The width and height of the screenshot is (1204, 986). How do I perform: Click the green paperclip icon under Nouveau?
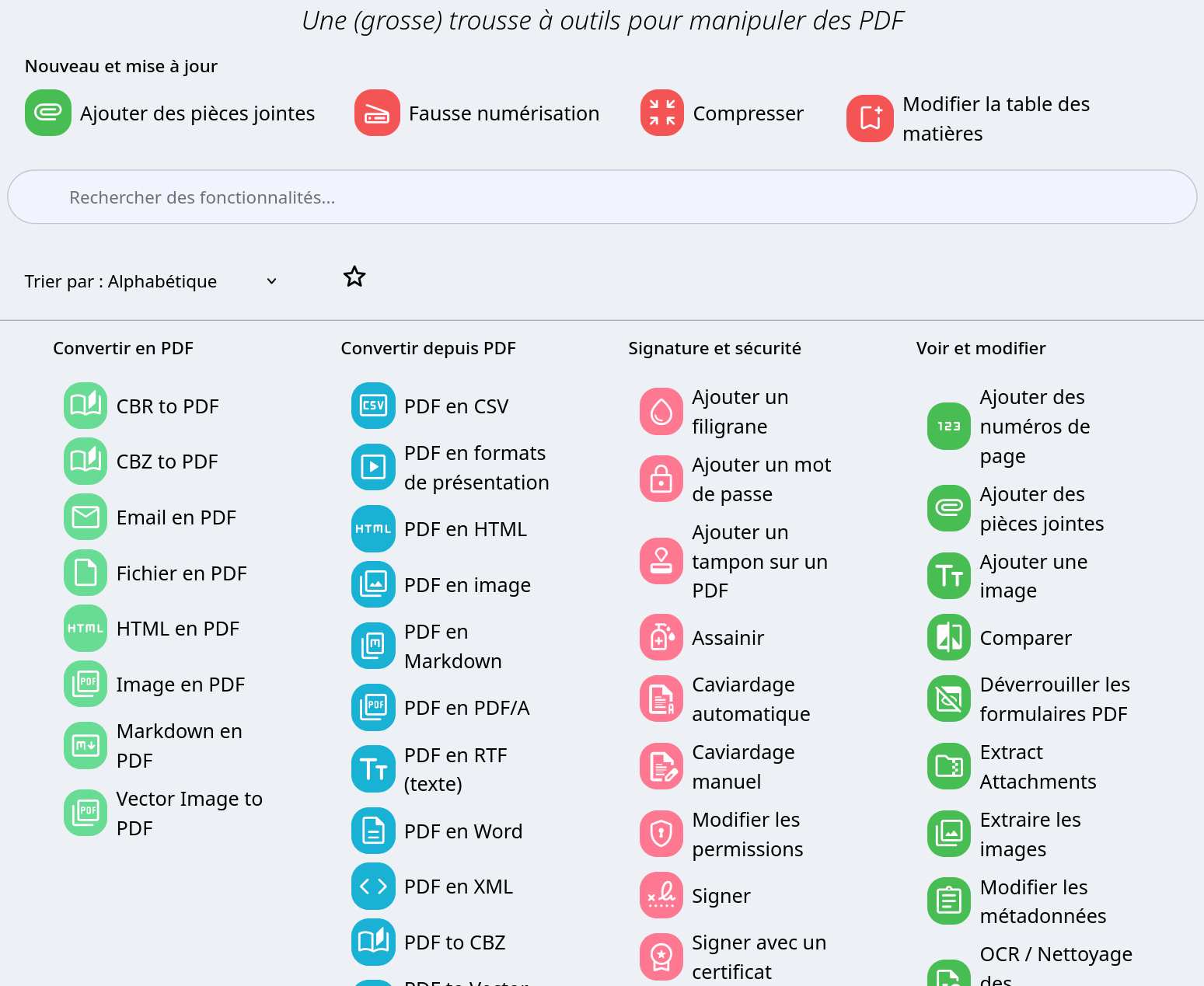point(48,113)
